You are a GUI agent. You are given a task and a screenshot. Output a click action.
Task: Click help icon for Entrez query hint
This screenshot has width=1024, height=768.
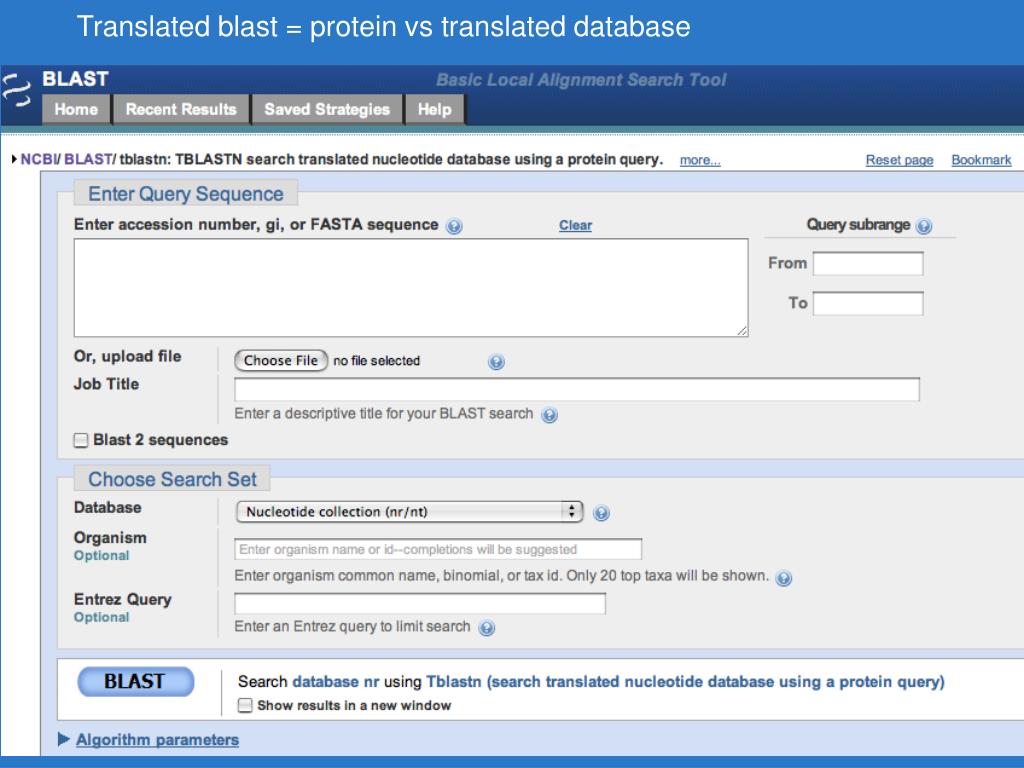(487, 628)
